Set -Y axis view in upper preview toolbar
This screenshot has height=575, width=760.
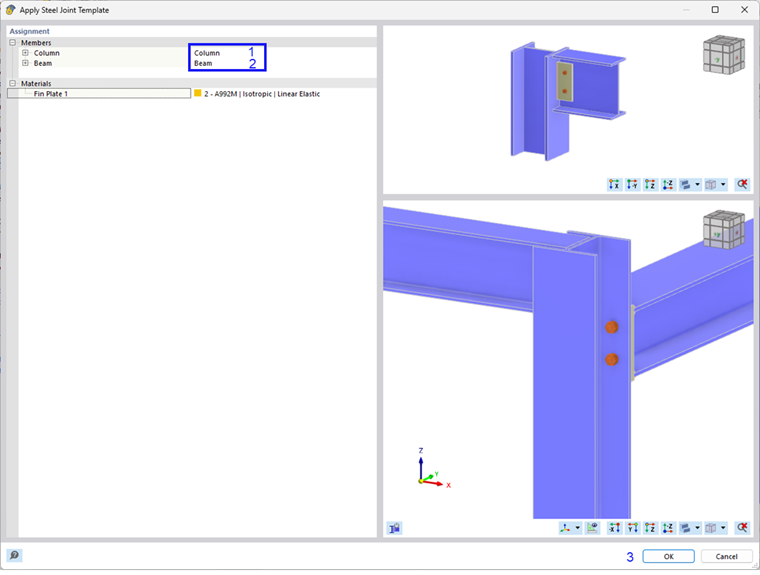(x=632, y=185)
